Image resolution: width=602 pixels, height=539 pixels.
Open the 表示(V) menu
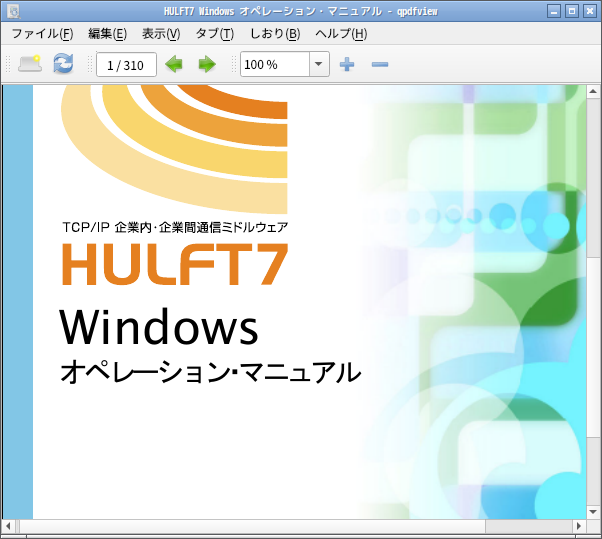point(161,34)
